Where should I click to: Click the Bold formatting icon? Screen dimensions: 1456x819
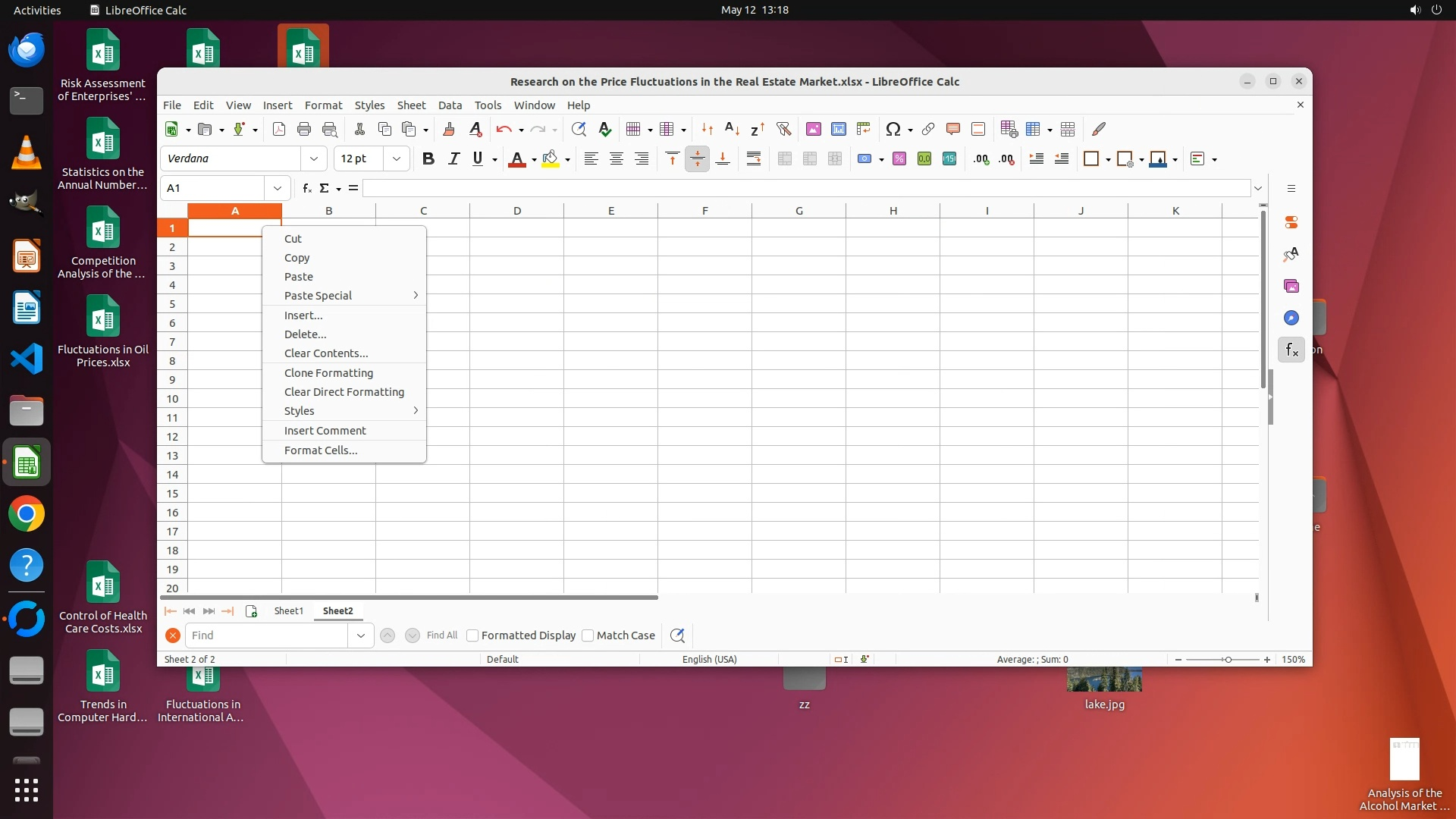[x=428, y=158]
